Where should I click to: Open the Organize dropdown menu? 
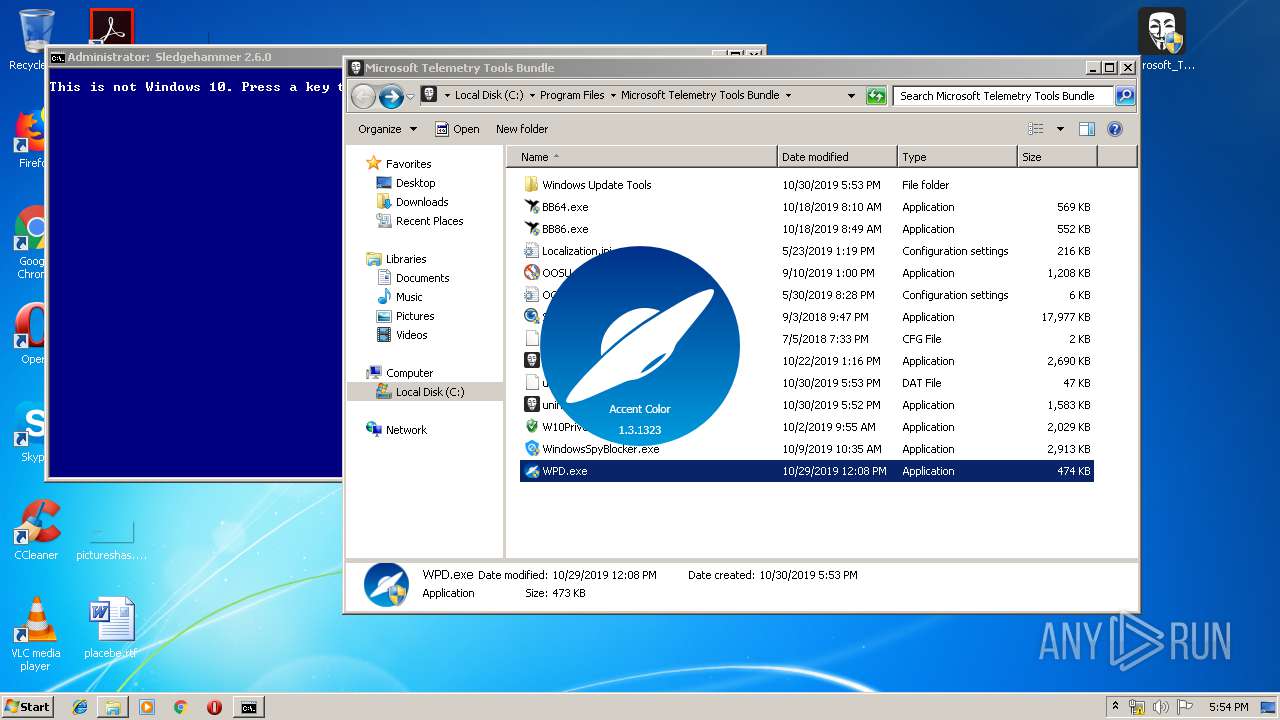[387, 129]
